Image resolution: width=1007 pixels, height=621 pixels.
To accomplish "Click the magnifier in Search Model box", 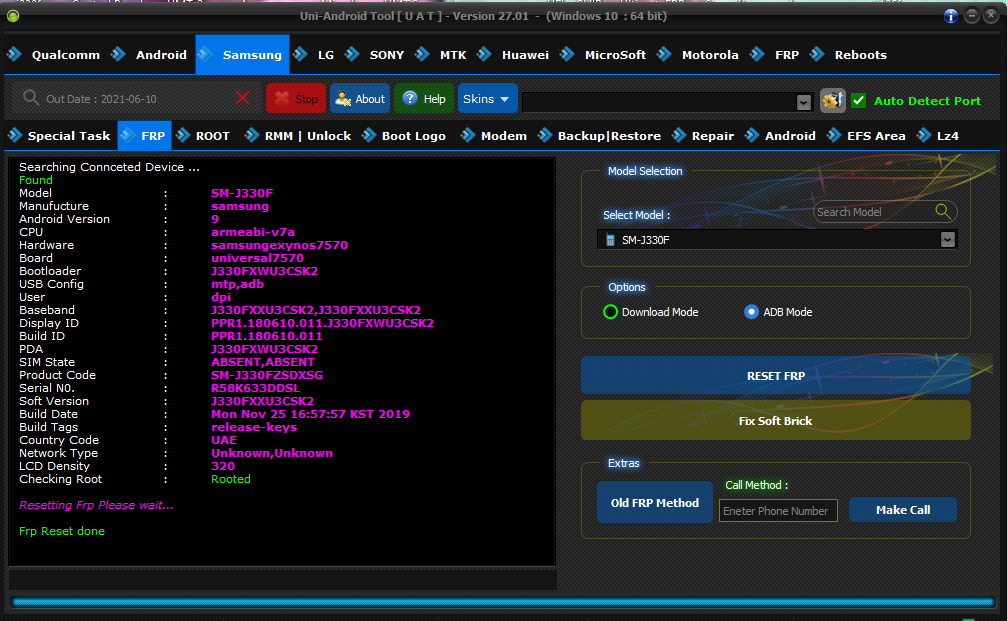I will coord(942,211).
